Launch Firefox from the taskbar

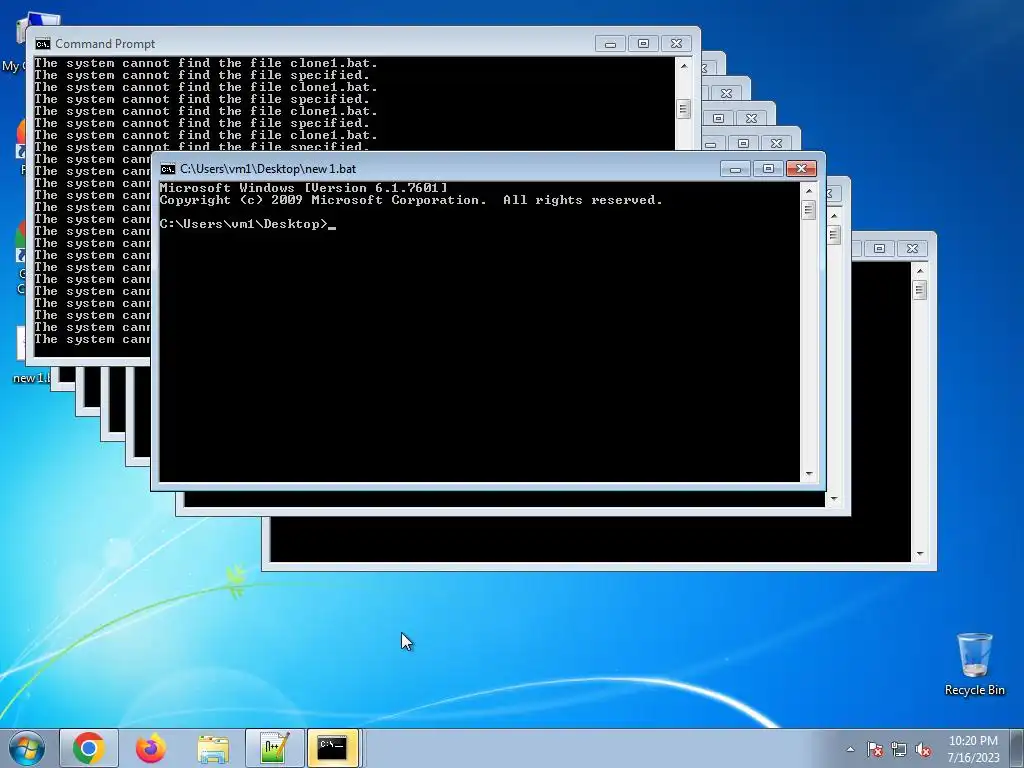click(x=151, y=748)
